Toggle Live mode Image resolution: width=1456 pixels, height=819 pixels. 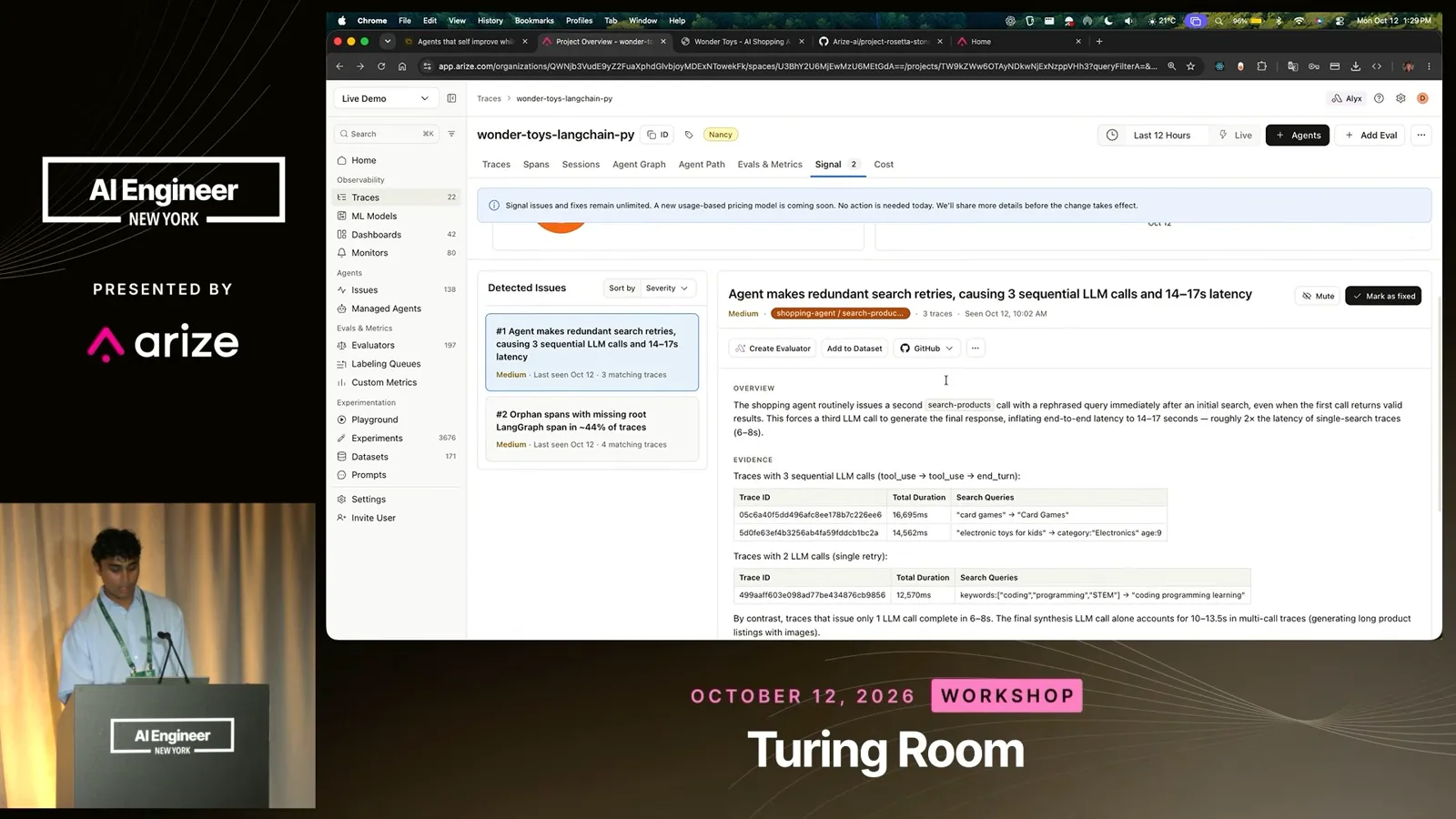point(1235,136)
